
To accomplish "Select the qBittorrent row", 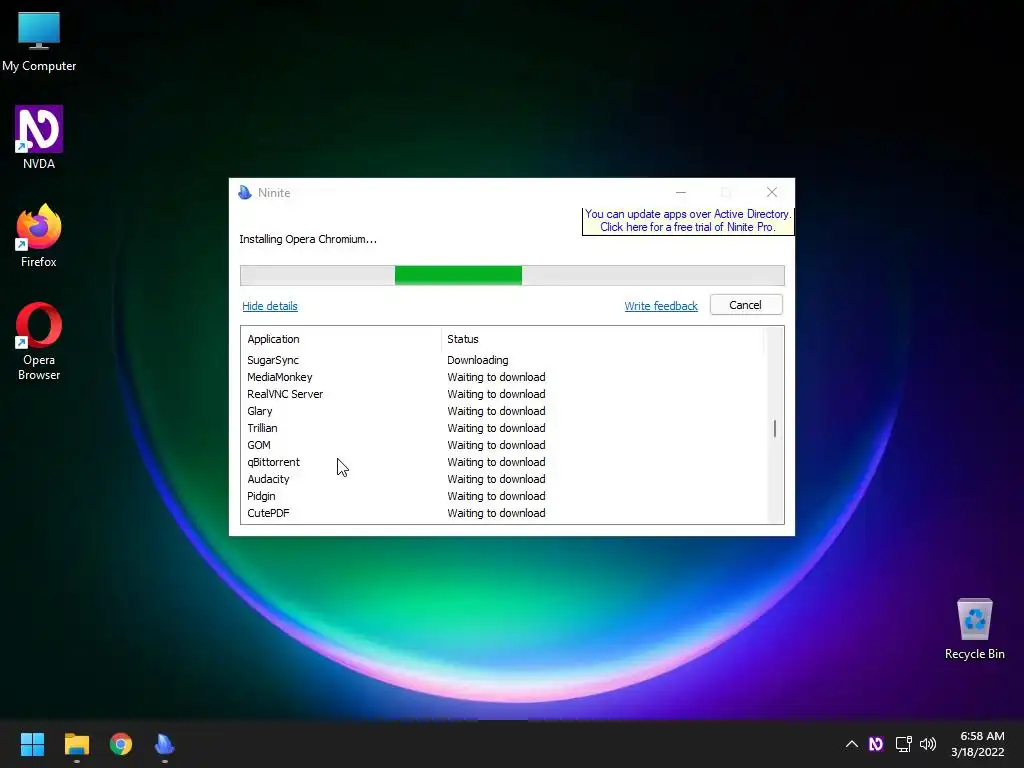I will pos(503,462).
